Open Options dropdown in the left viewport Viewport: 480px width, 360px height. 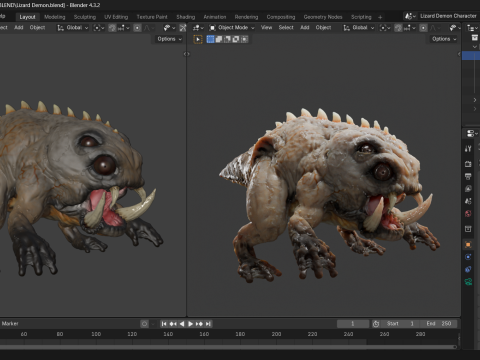point(170,39)
